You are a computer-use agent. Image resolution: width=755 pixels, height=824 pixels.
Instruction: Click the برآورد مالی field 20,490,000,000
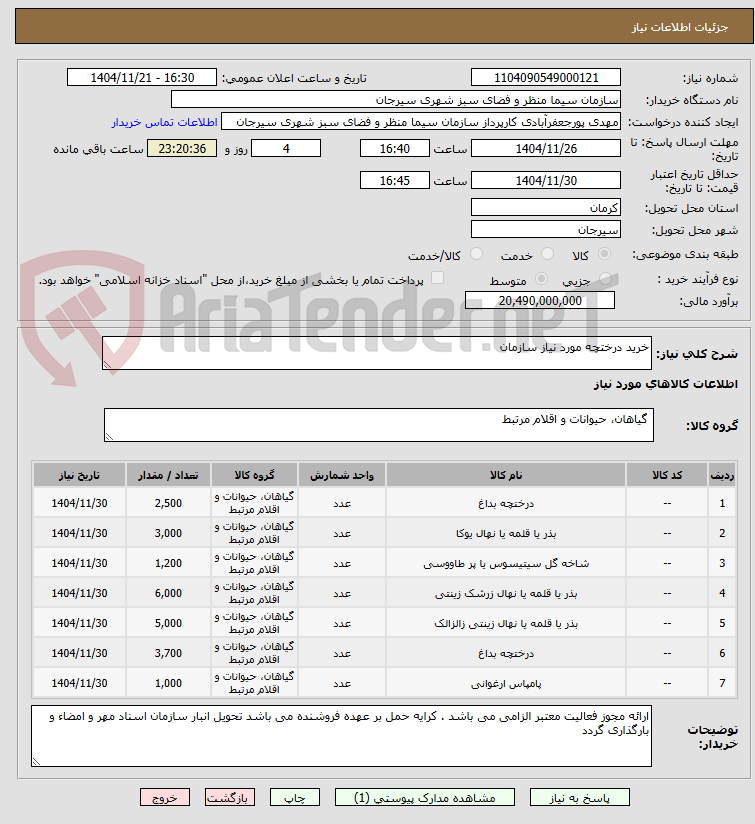(540, 300)
